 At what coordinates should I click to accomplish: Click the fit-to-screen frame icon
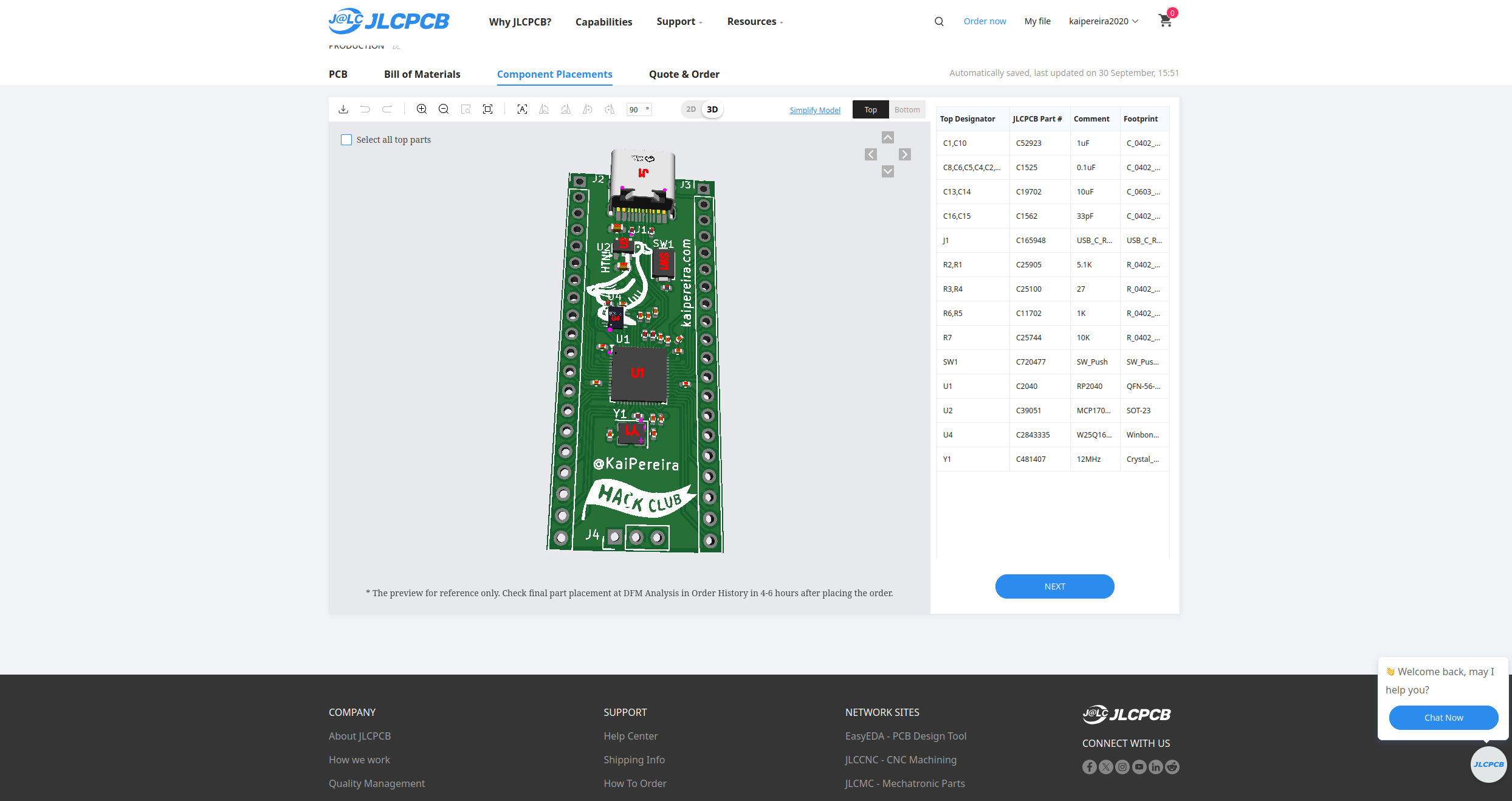click(x=487, y=109)
